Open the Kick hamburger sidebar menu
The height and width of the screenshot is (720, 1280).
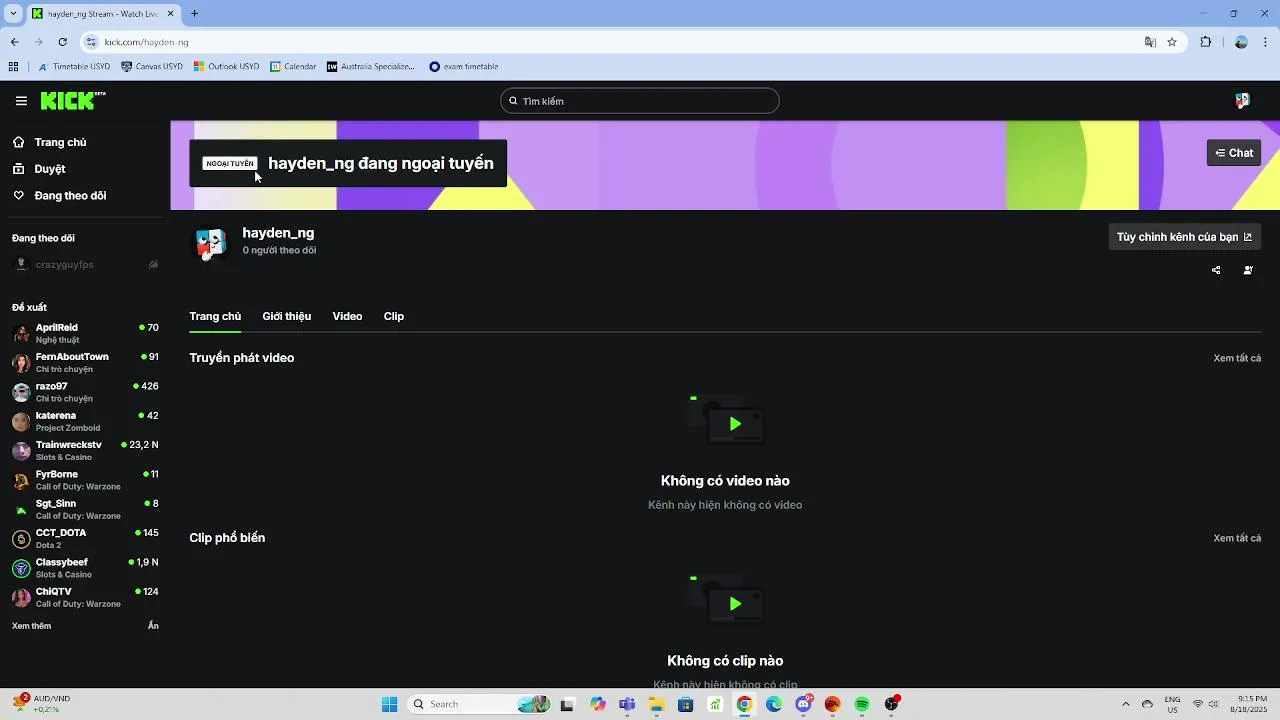click(x=21, y=101)
